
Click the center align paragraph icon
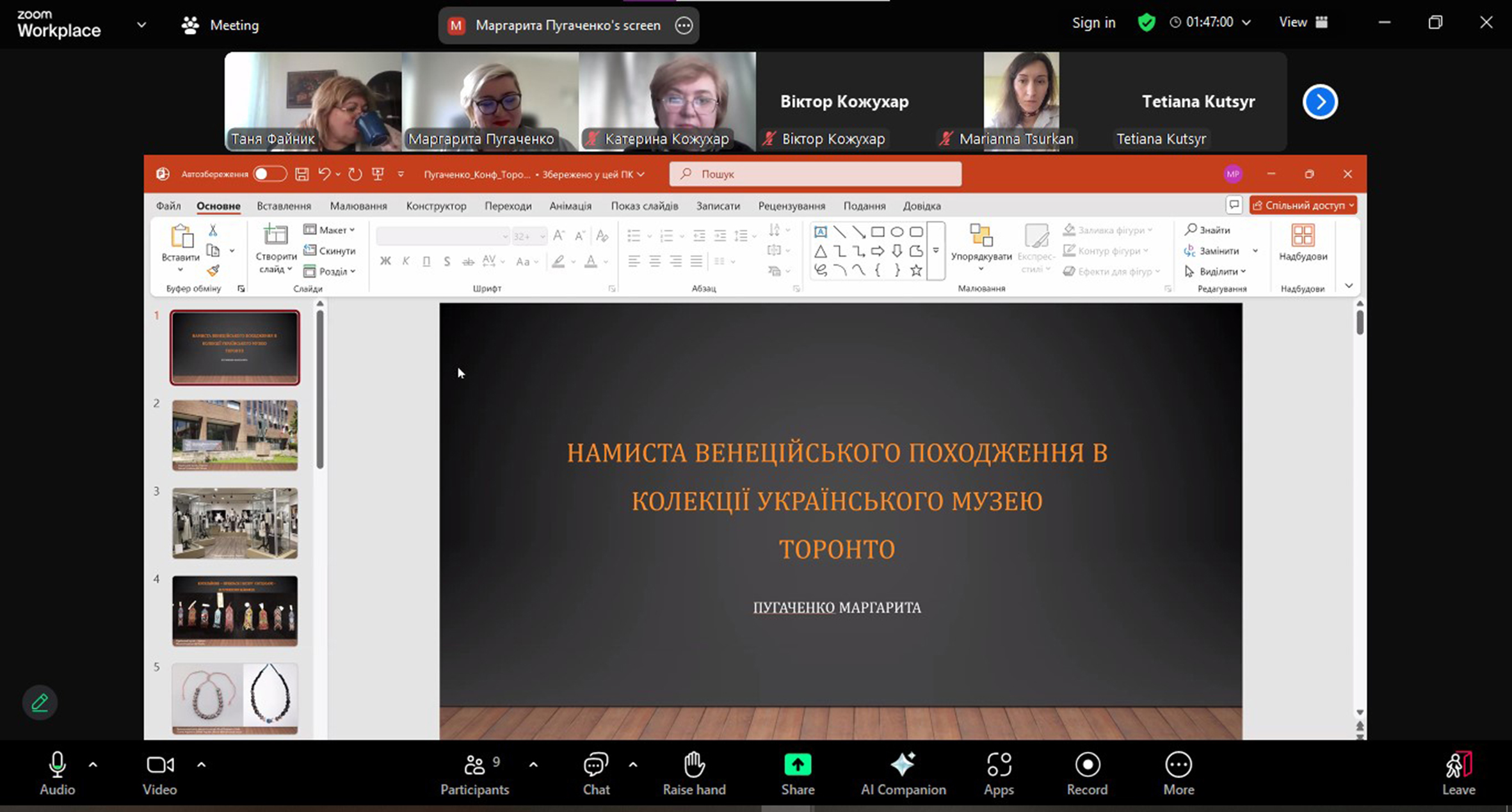655,261
